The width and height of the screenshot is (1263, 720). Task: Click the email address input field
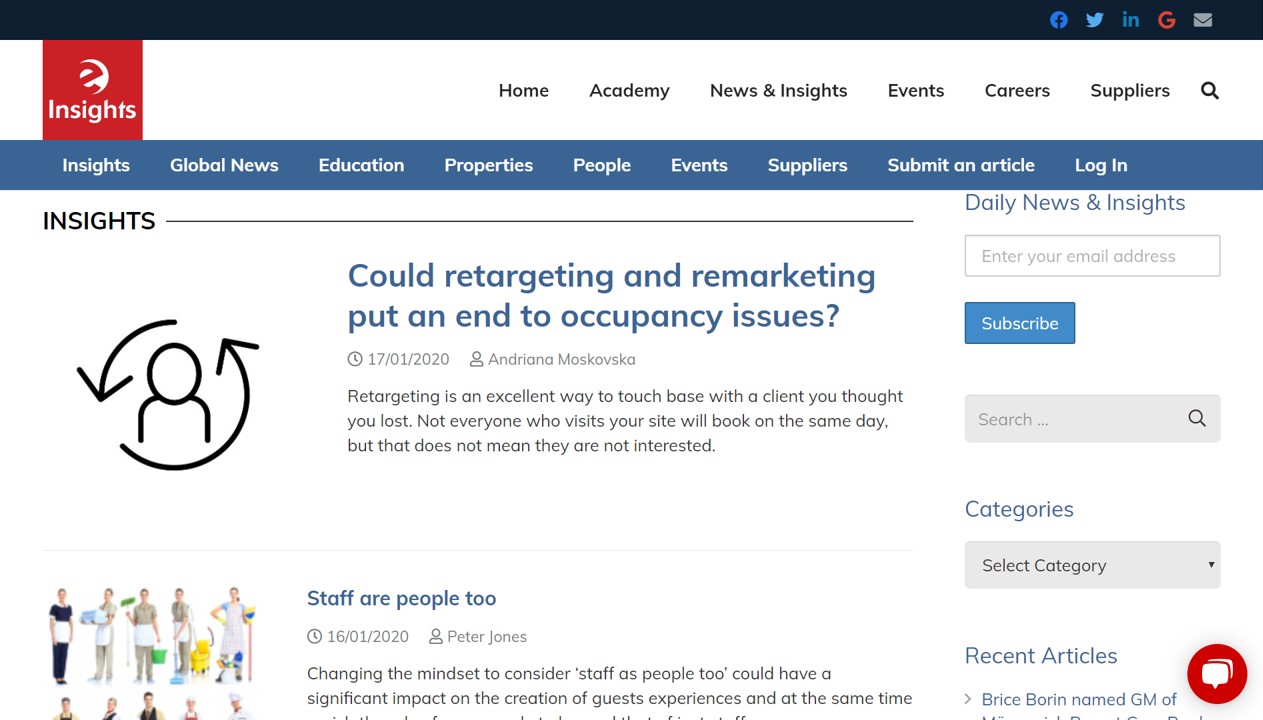(1091, 256)
